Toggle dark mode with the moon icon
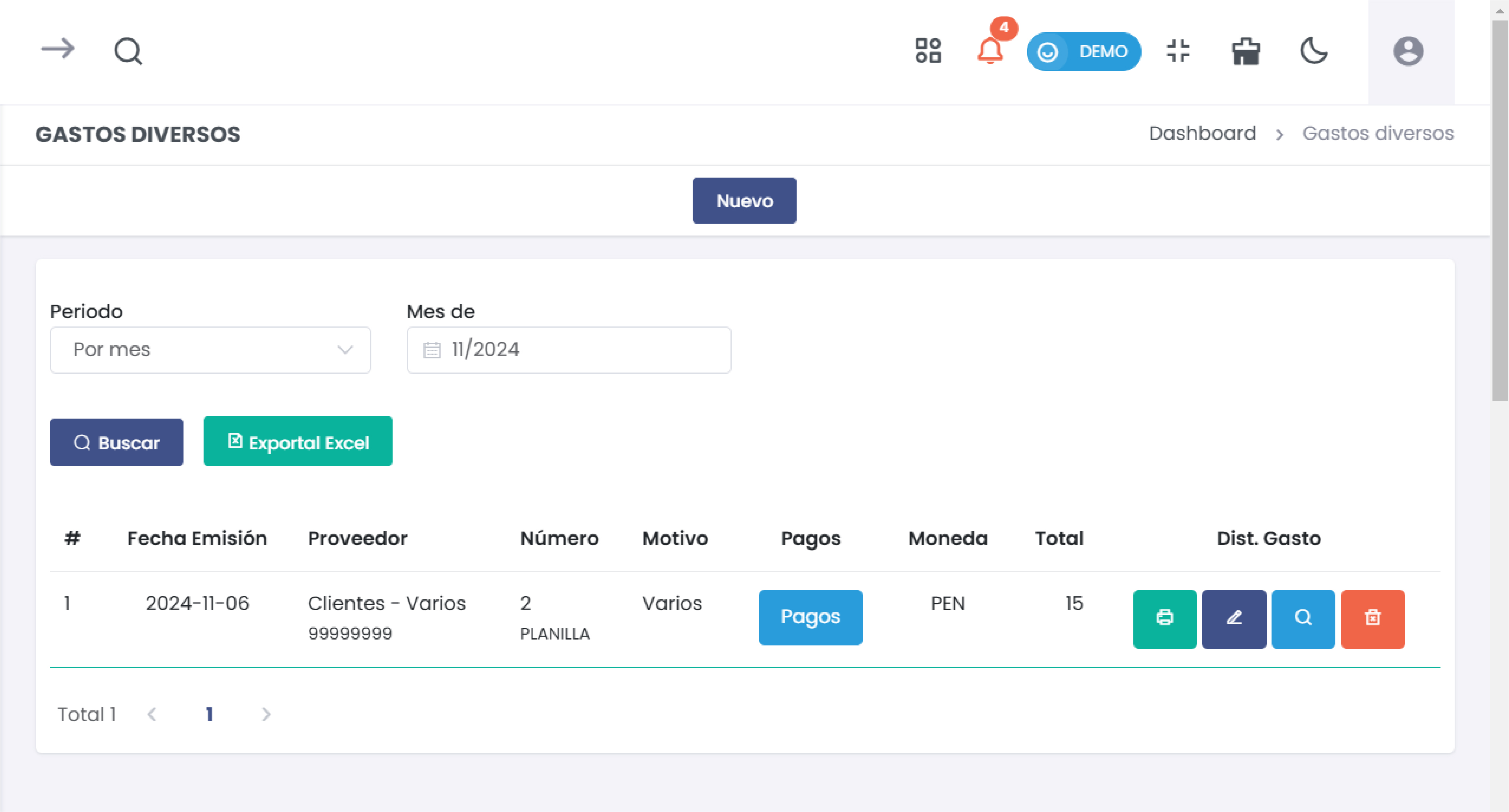The width and height of the screenshot is (1509, 812). [x=1313, y=51]
